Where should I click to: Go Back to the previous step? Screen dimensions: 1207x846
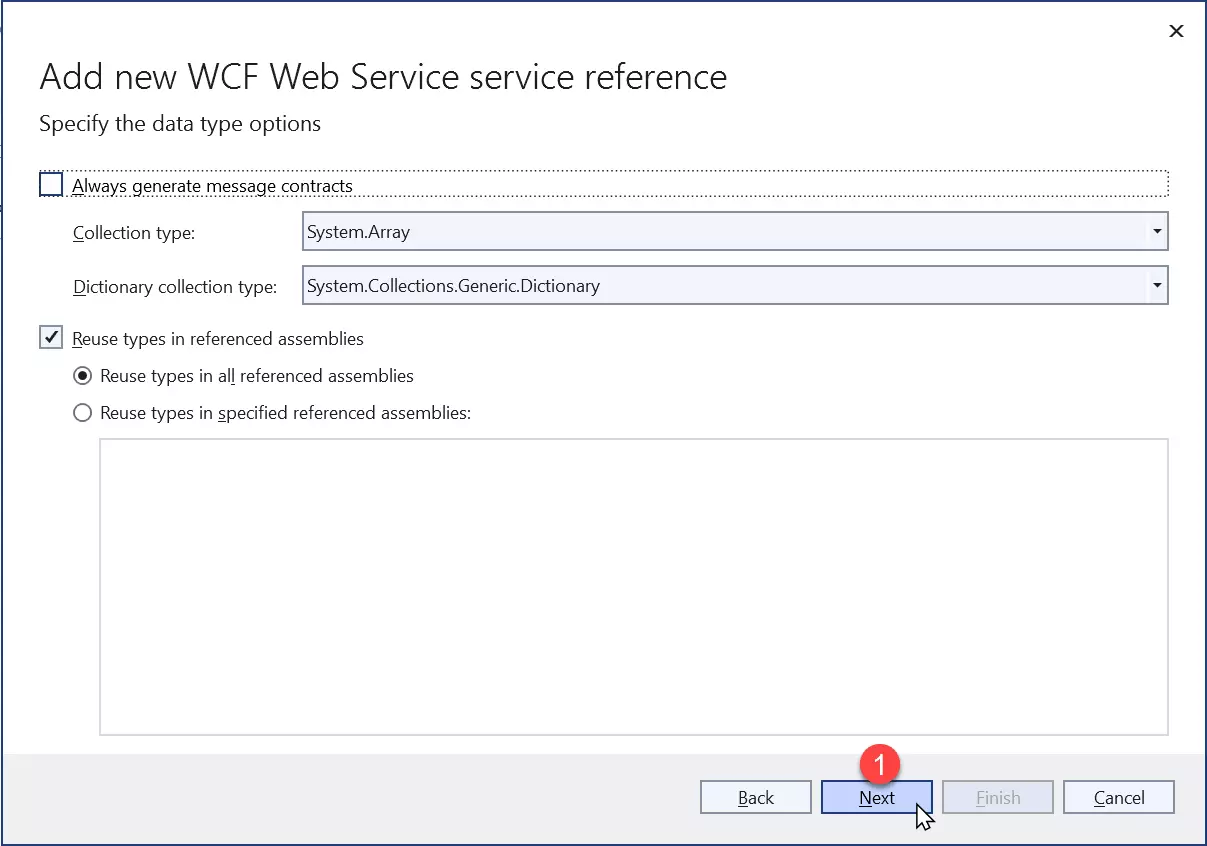click(756, 797)
